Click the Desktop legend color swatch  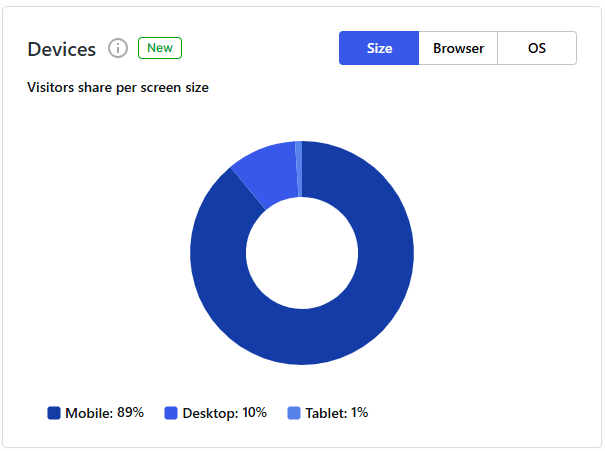point(171,413)
